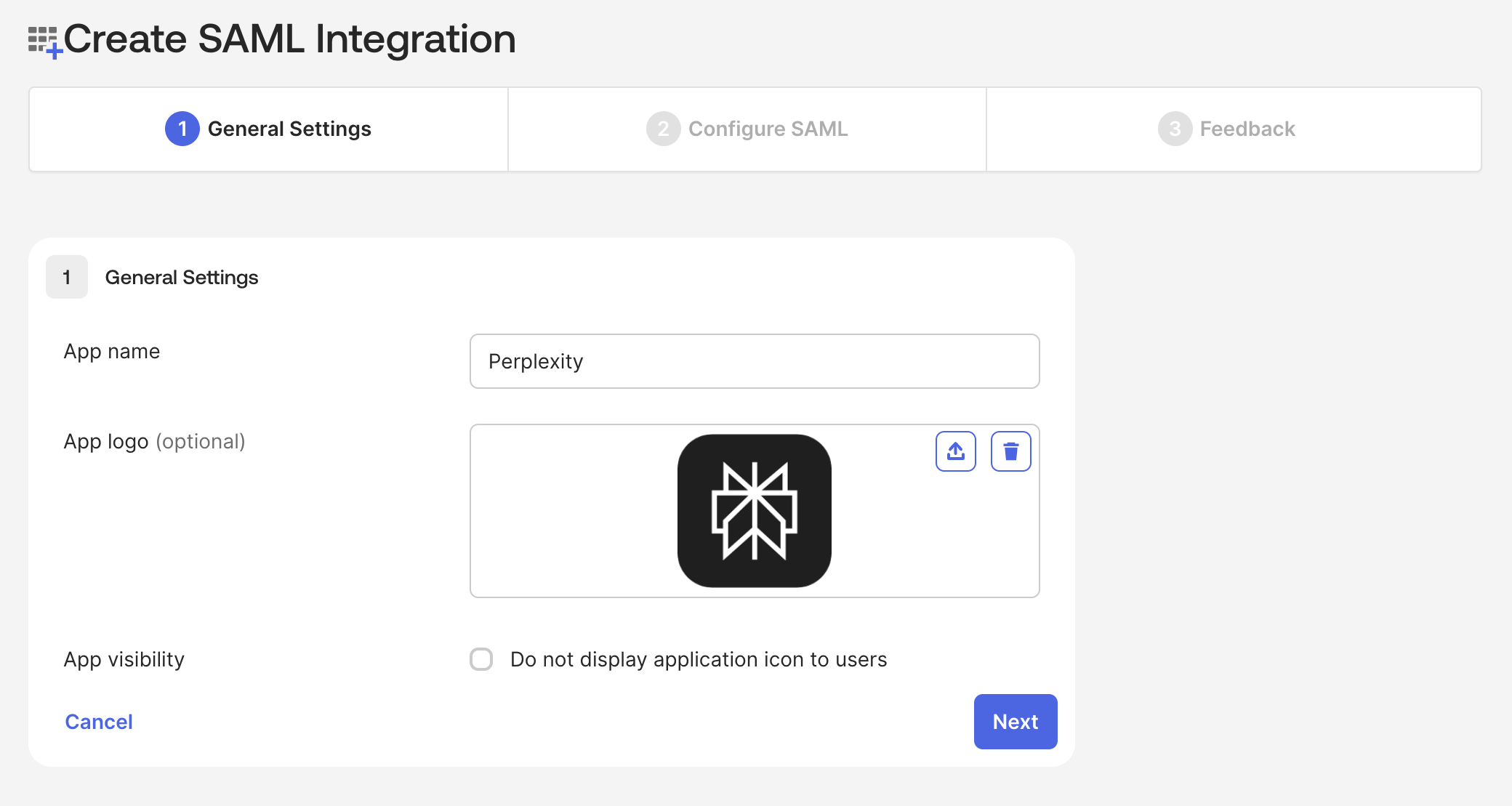
Task: Click the 'Create SAML Integration' heading
Action: pos(290,39)
